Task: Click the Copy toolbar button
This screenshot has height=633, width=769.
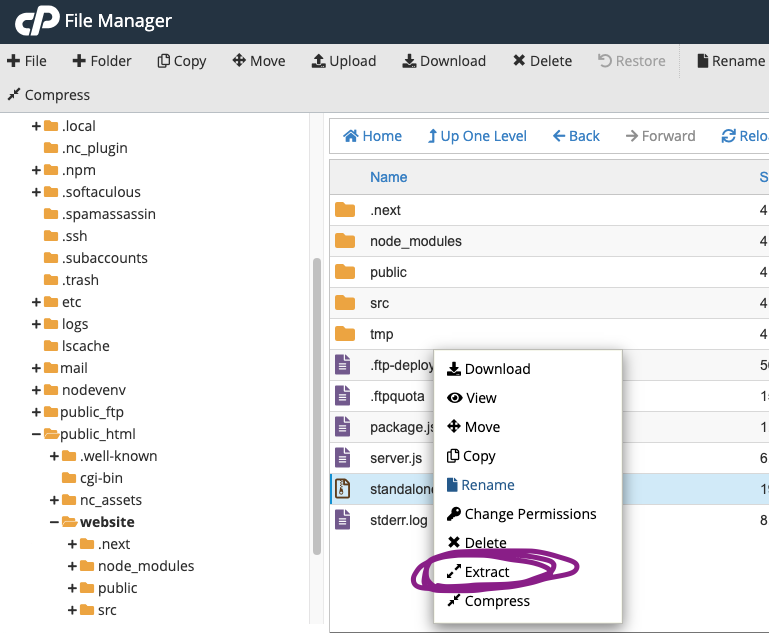Action: click(x=181, y=61)
